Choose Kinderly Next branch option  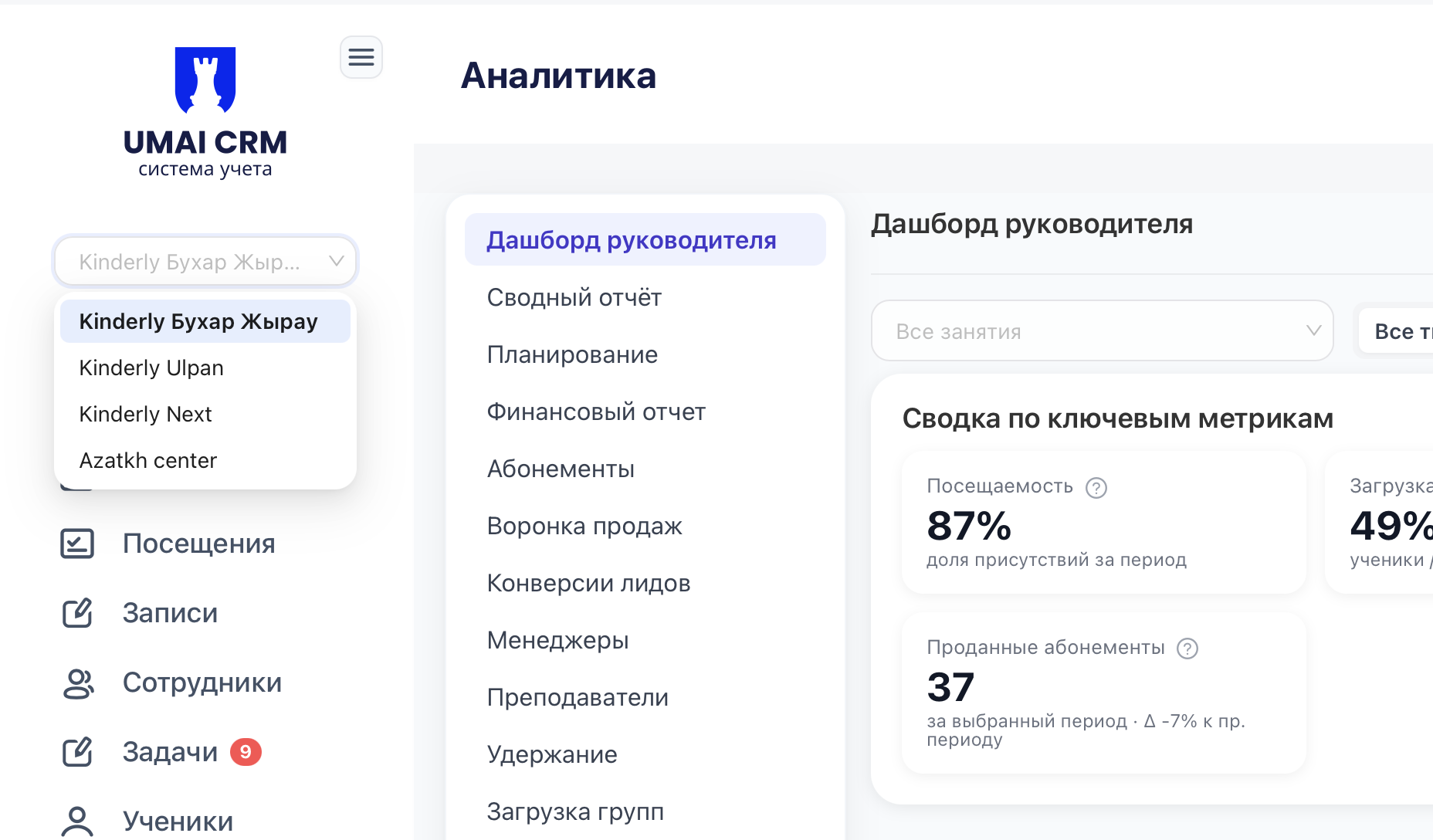coord(145,414)
